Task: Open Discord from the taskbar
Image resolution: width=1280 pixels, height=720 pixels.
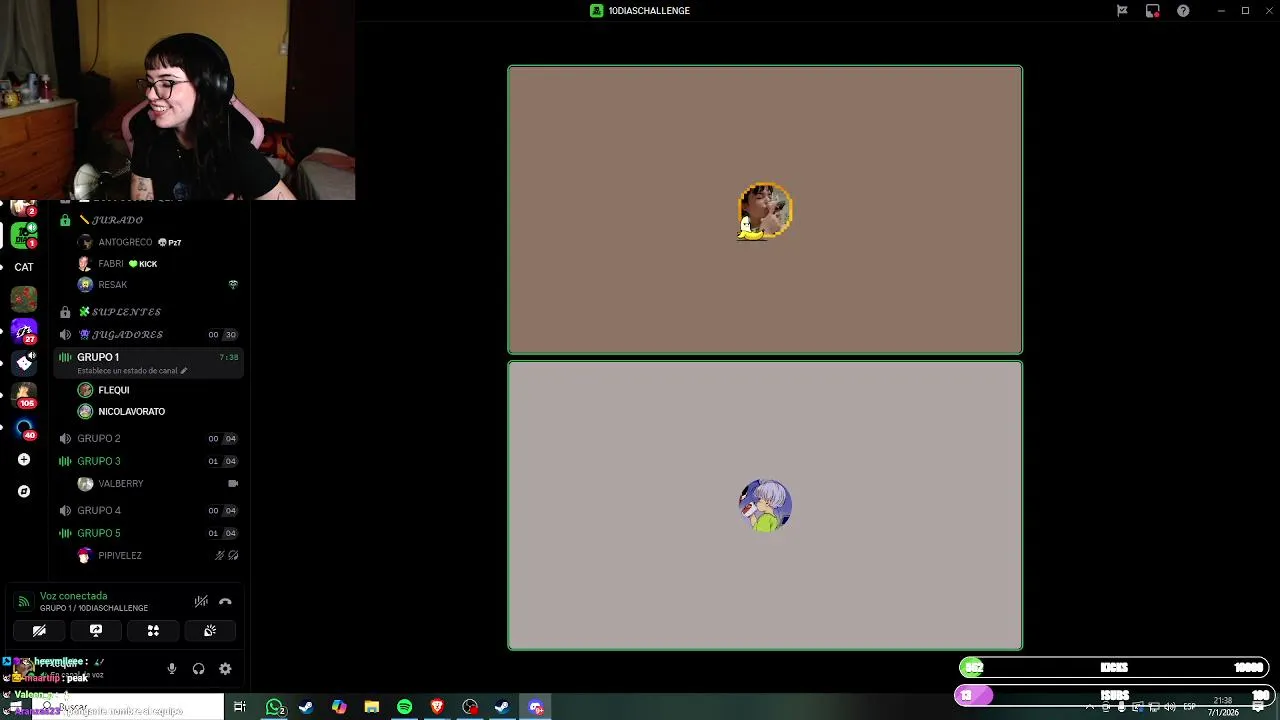Action: [x=535, y=707]
